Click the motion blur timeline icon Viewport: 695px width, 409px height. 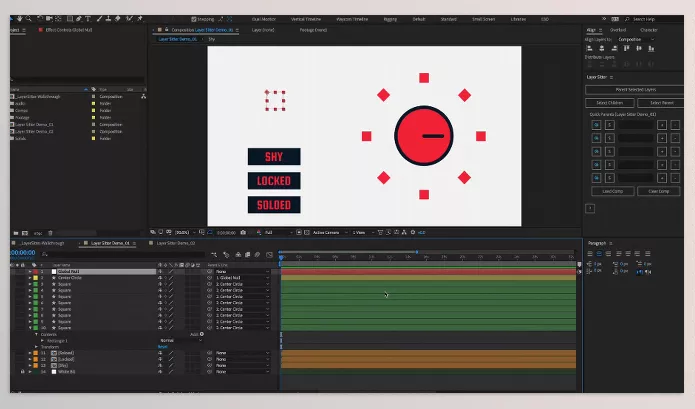pos(257,254)
